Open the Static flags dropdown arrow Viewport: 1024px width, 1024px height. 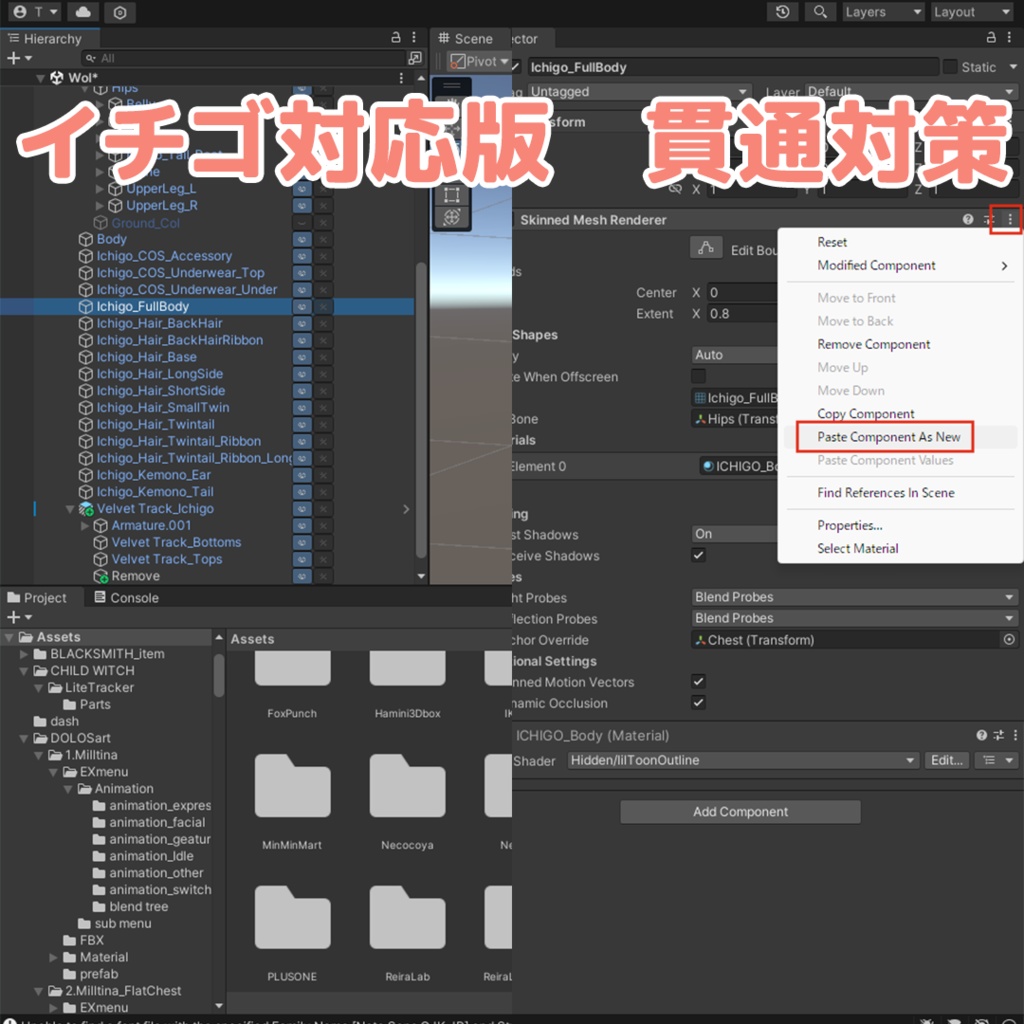[x=1012, y=67]
